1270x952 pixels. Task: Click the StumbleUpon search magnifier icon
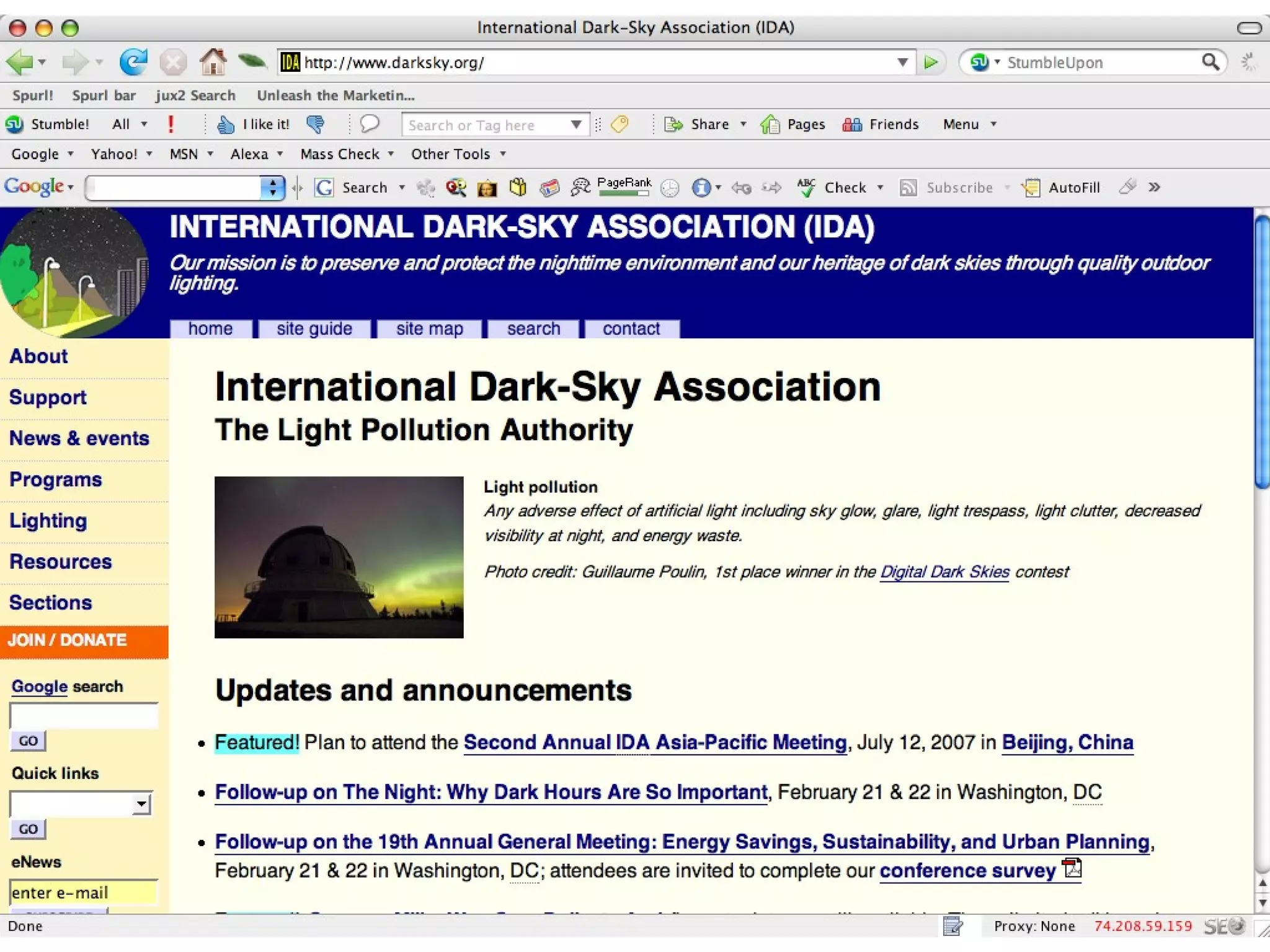tap(1210, 62)
